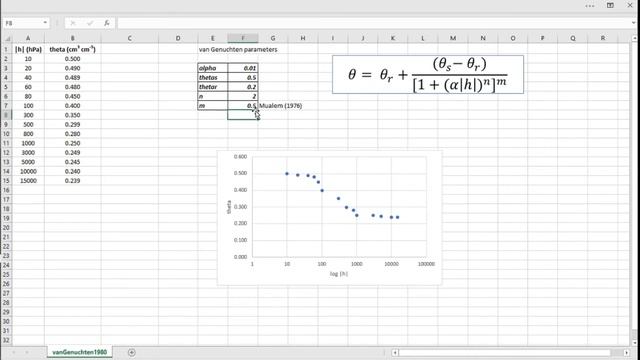Select cell with h value 300

pyautogui.click(x=28, y=115)
